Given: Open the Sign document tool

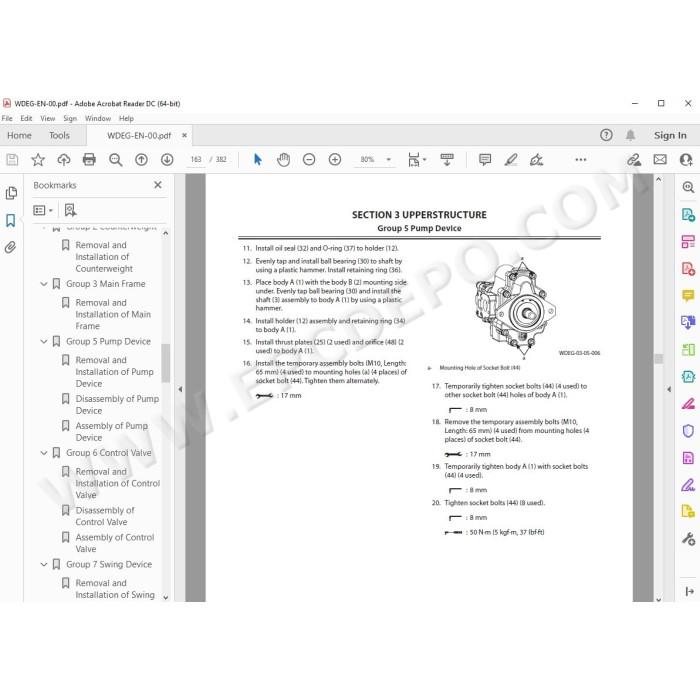Looking at the screenshot, I should click(x=536, y=159).
